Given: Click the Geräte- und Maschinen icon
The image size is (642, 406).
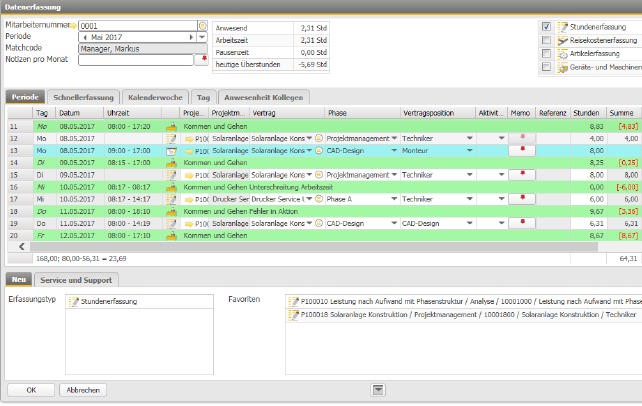Looking at the screenshot, I should coord(563,68).
